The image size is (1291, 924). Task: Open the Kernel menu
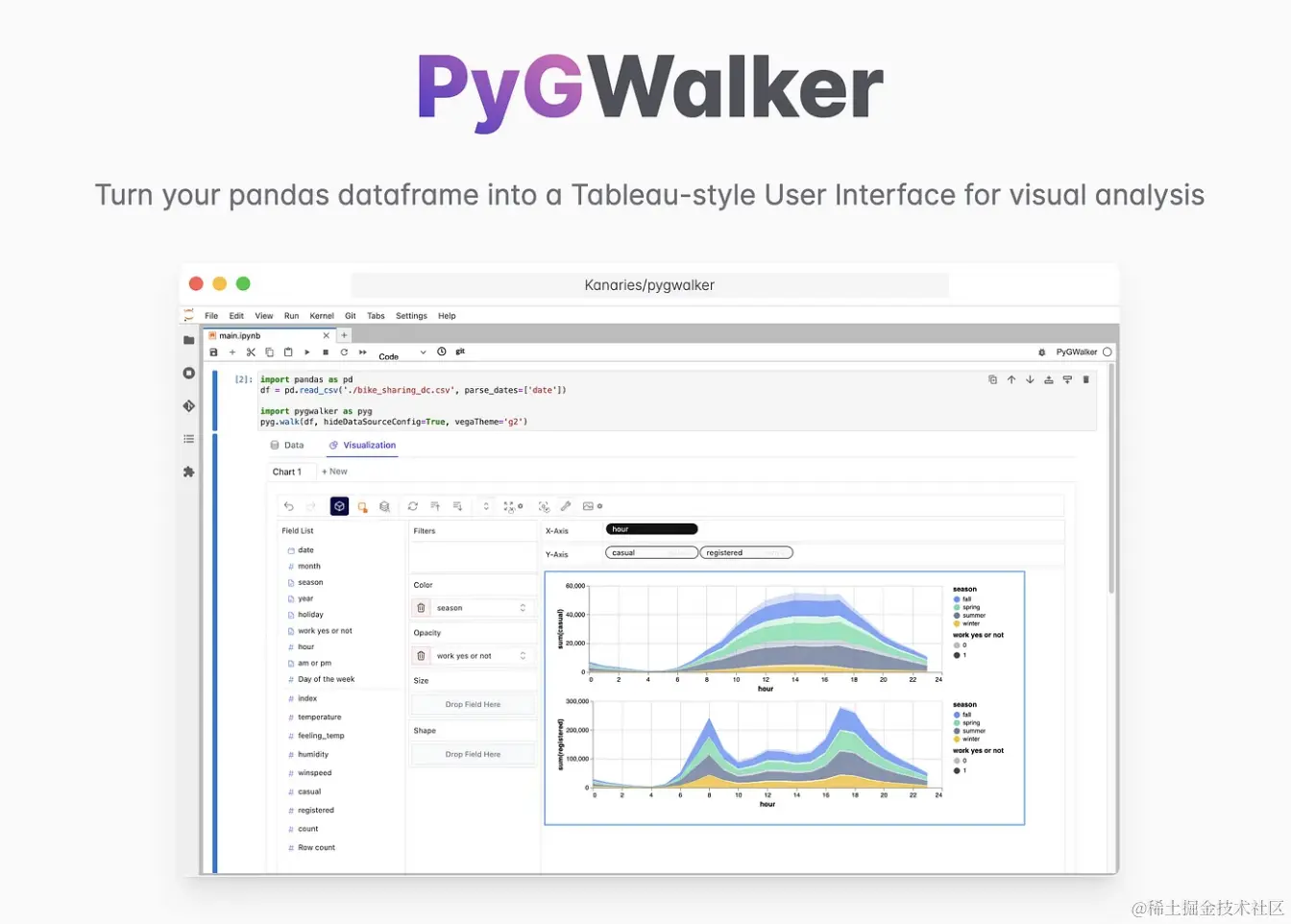pos(322,316)
